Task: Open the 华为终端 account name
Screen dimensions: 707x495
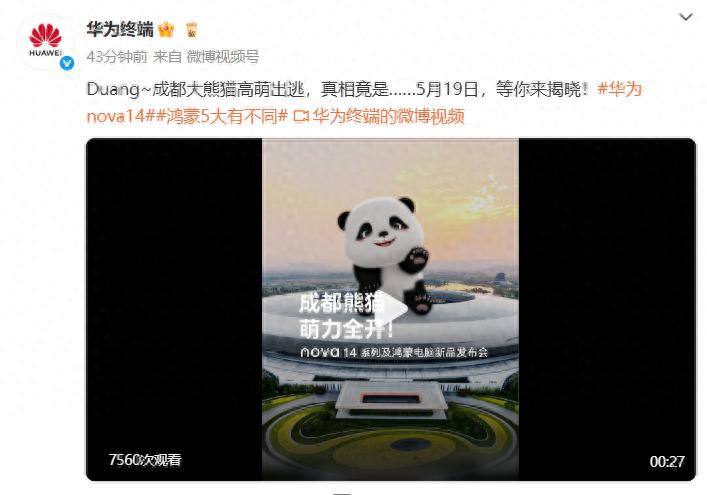Action: pos(120,30)
